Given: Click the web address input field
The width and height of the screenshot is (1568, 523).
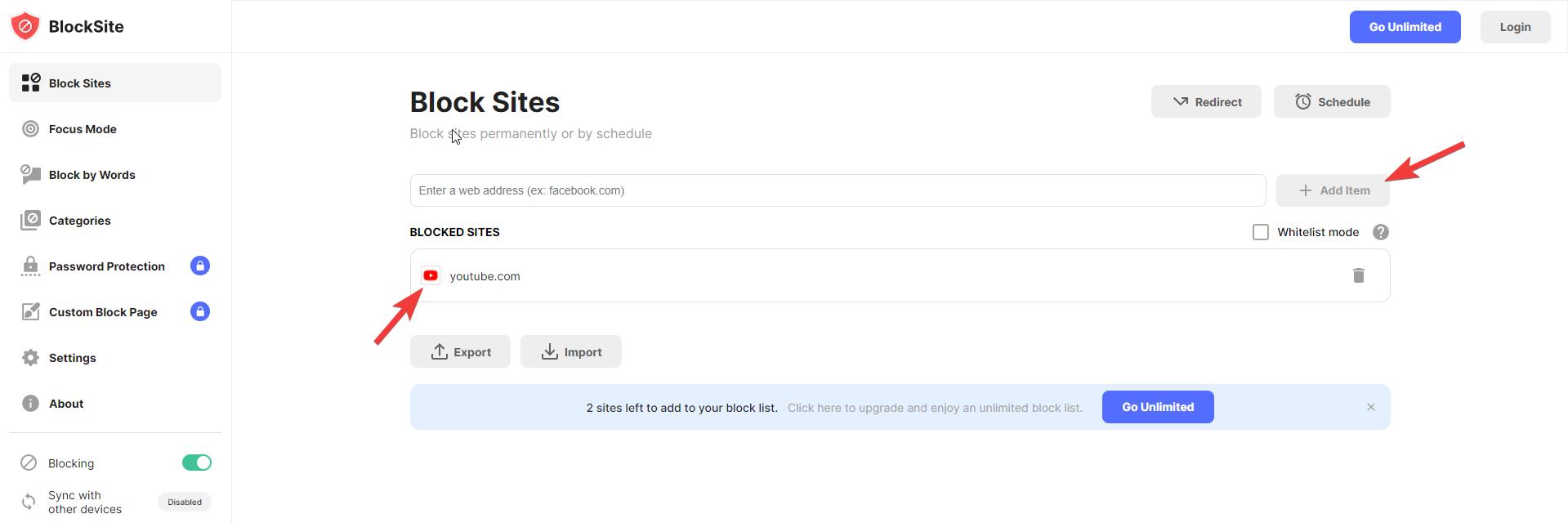Looking at the screenshot, I should 836,190.
